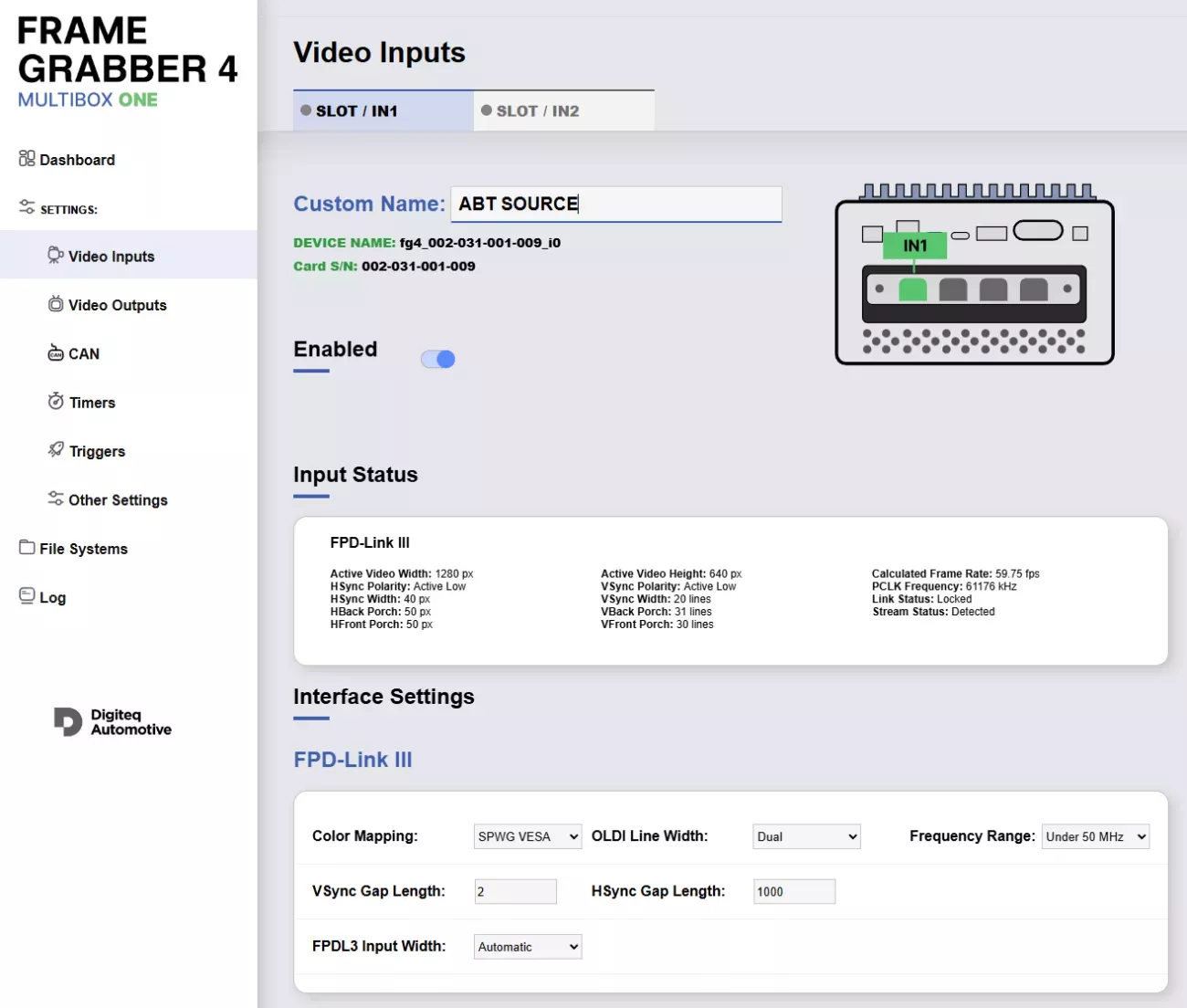This screenshot has height=1008, width=1187.
Task: Click the Triggers rocket icon
Action: tap(56, 450)
